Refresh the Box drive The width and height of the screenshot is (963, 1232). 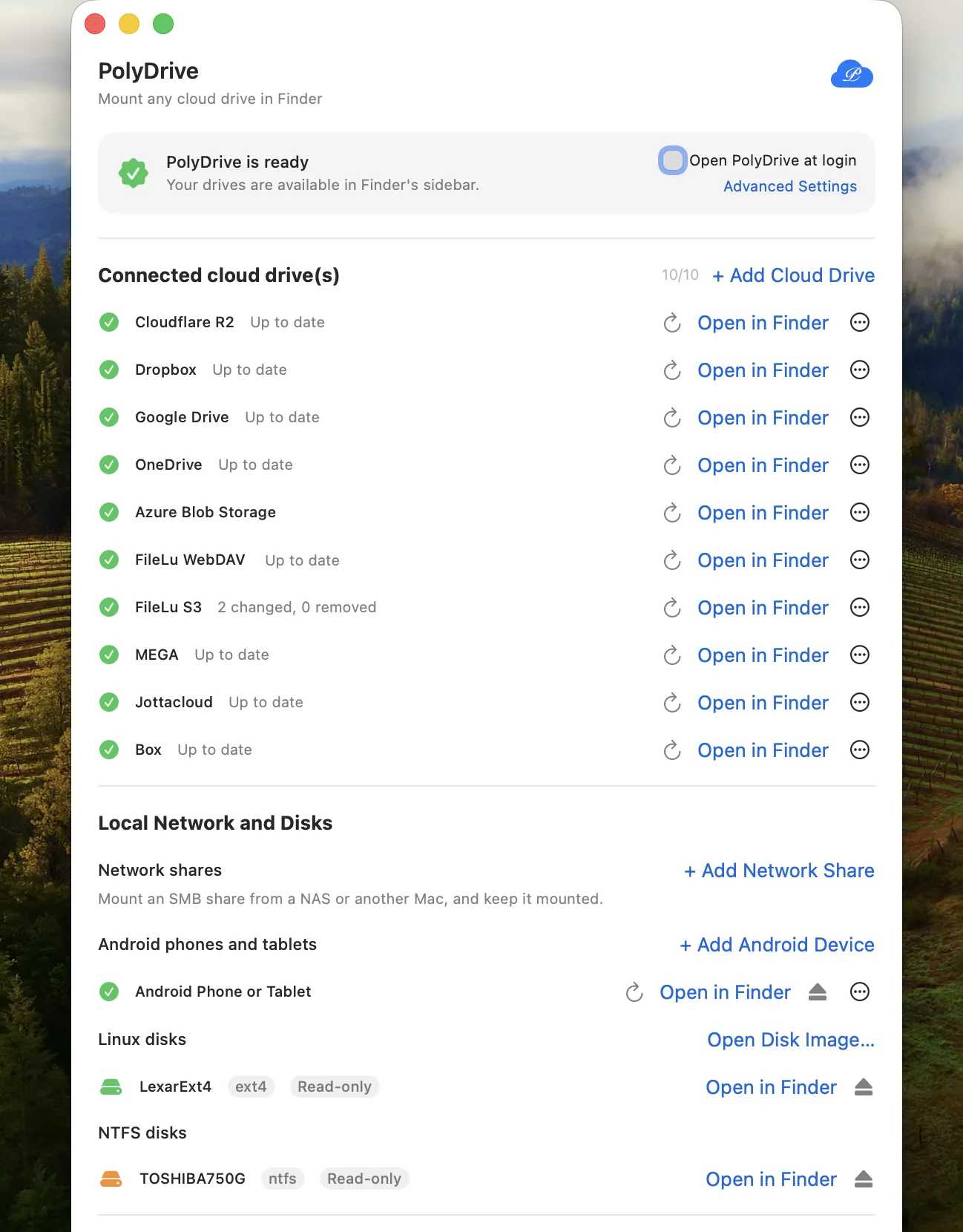click(x=672, y=750)
